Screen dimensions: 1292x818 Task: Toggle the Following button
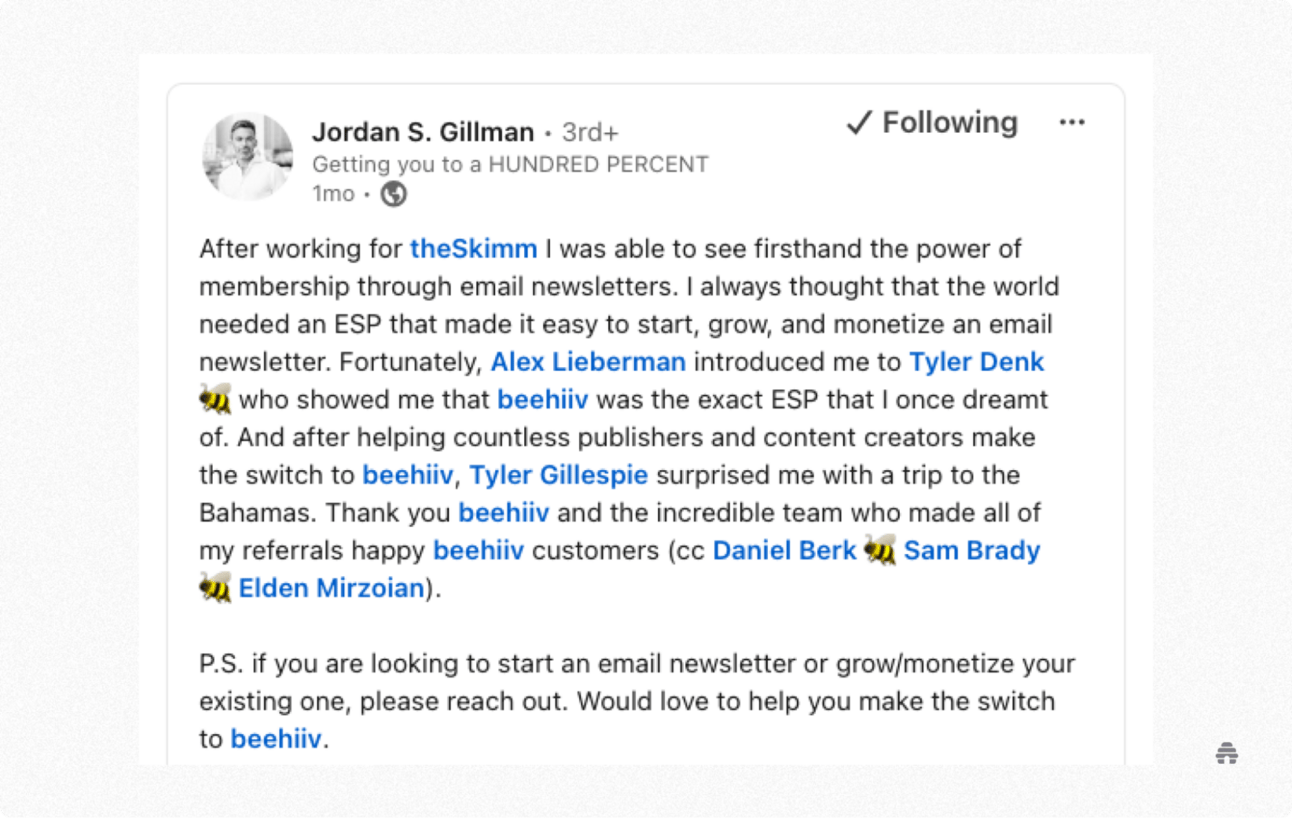point(932,123)
